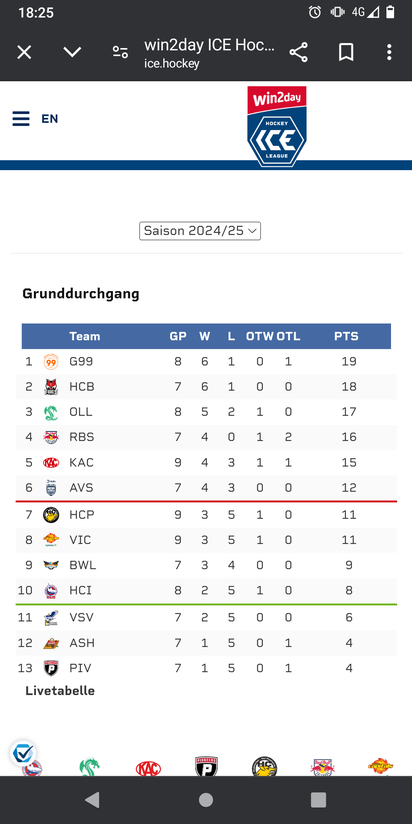Open site settings tune icon
This screenshot has height=824, width=412.
click(x=120, y=52)
